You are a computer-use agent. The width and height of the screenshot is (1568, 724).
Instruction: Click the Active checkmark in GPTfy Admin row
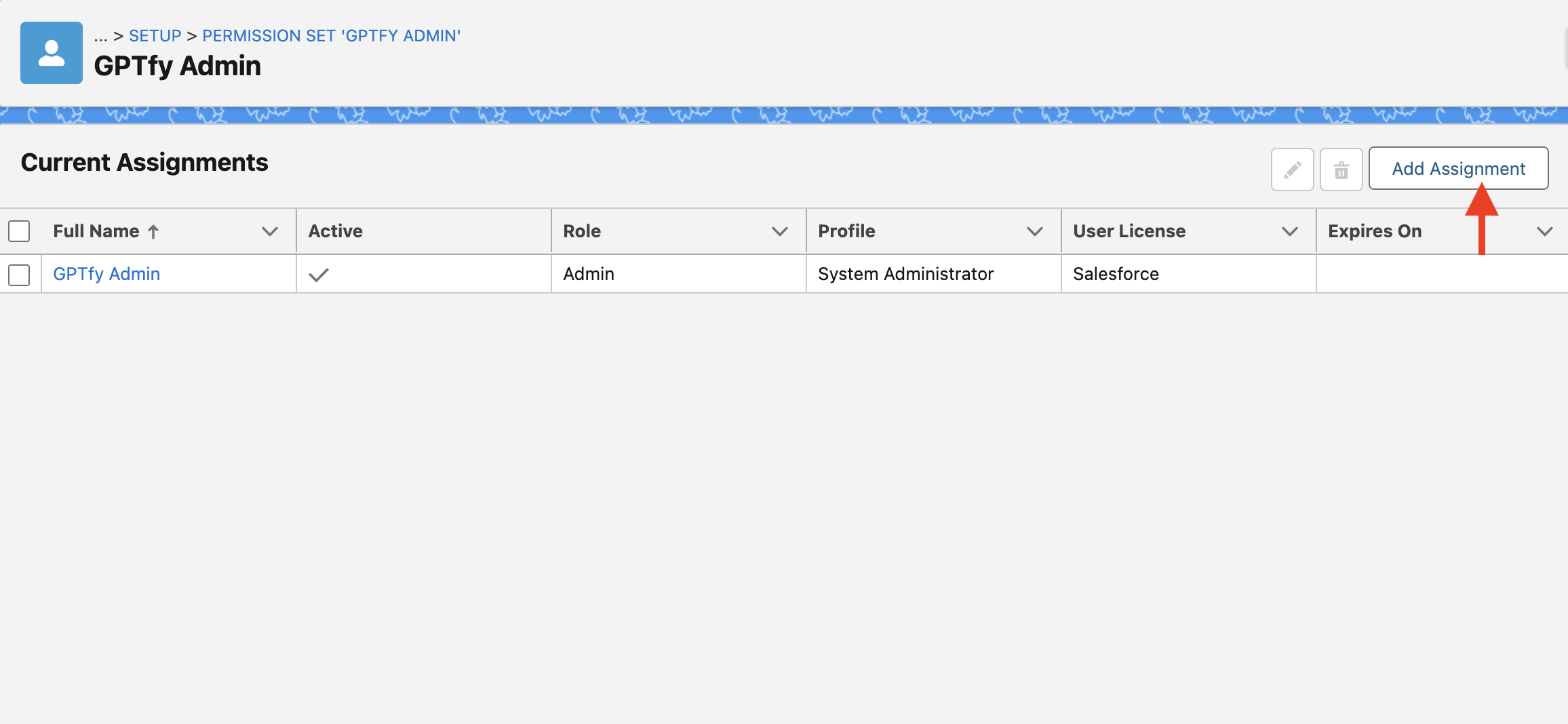(318, 275)
